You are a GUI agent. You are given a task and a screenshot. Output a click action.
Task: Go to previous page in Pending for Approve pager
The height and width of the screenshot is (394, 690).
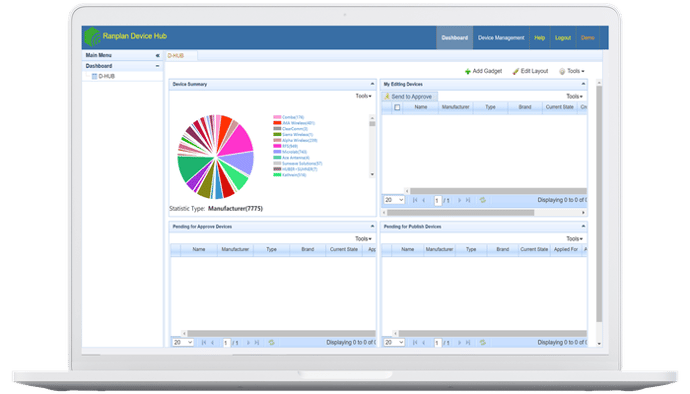tap(213, 342)
